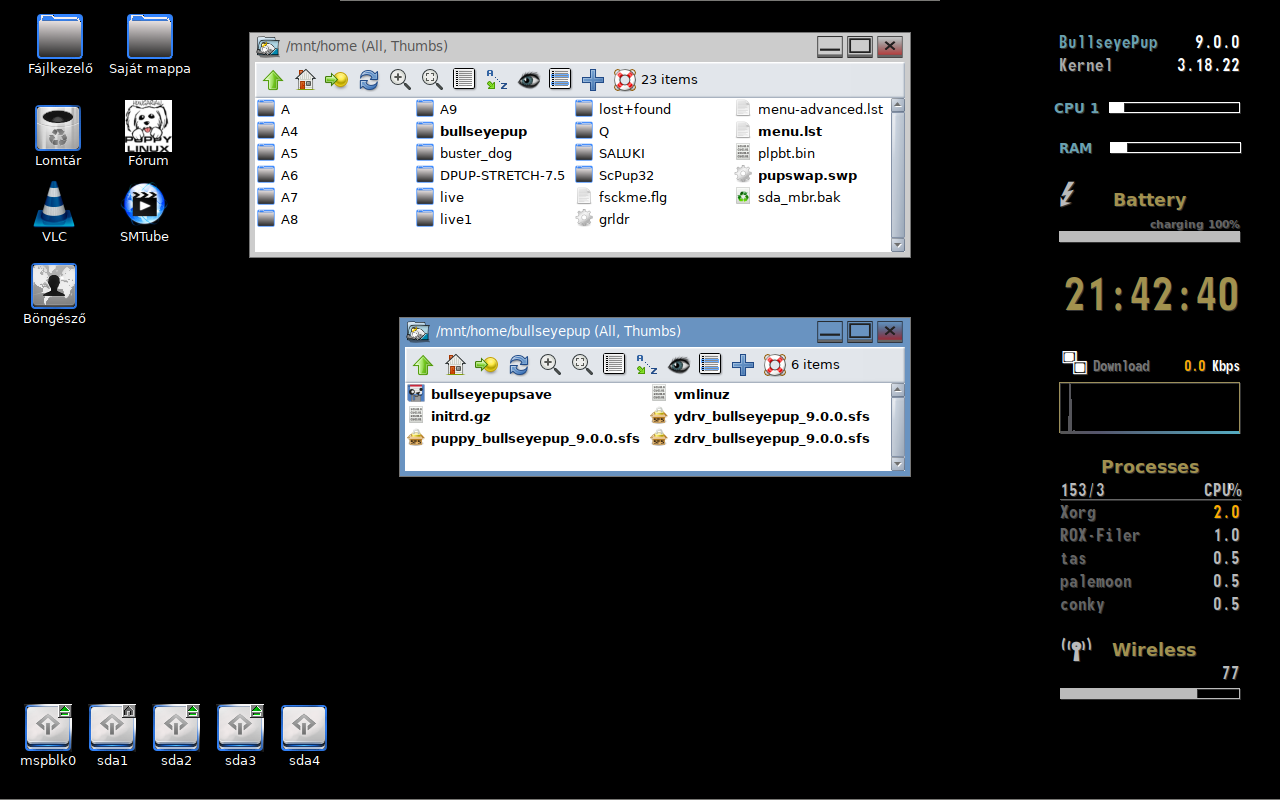Open window menu icon of /mnt/home title bar

267,46
